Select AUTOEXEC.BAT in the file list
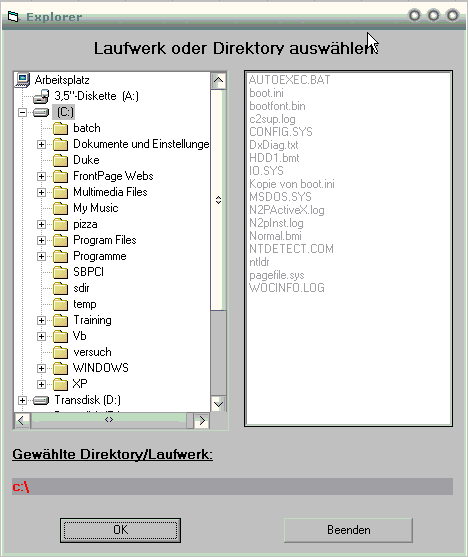 [290, 80]
